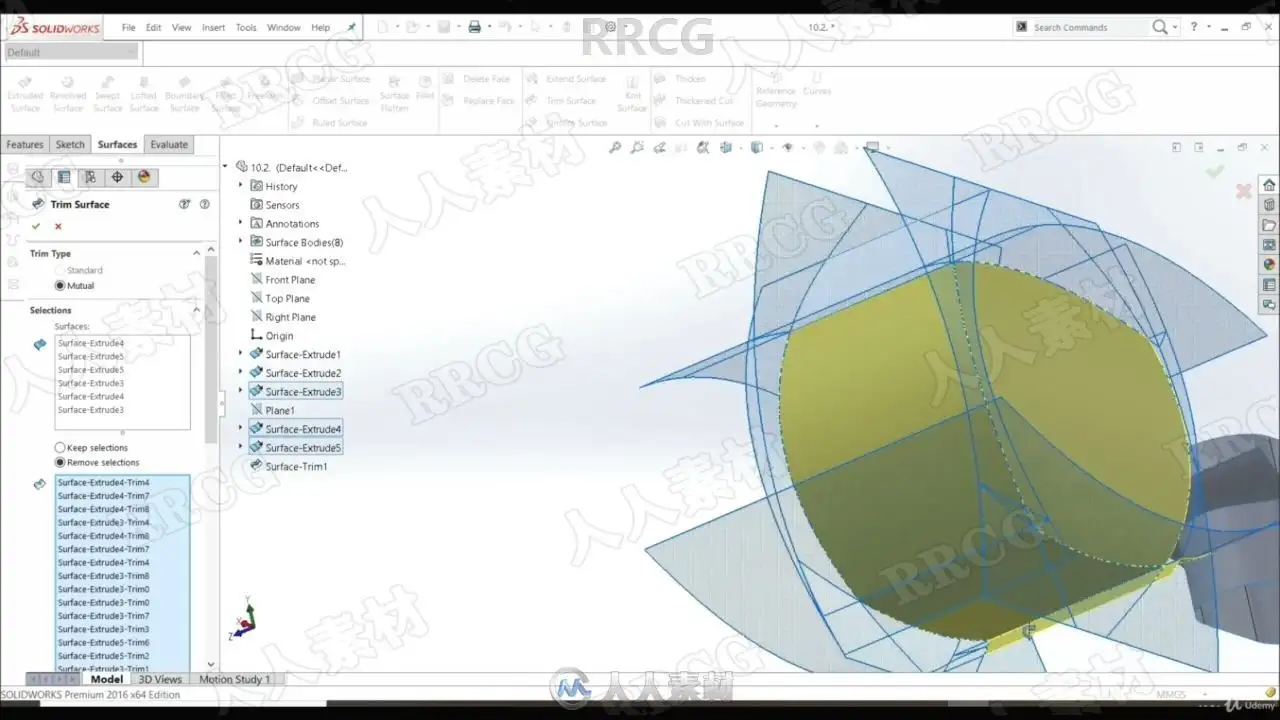Choose the Remove selections radio button
Viewport: 1280px width, 720px height.
pyautogui.click(x=60, y=462)
